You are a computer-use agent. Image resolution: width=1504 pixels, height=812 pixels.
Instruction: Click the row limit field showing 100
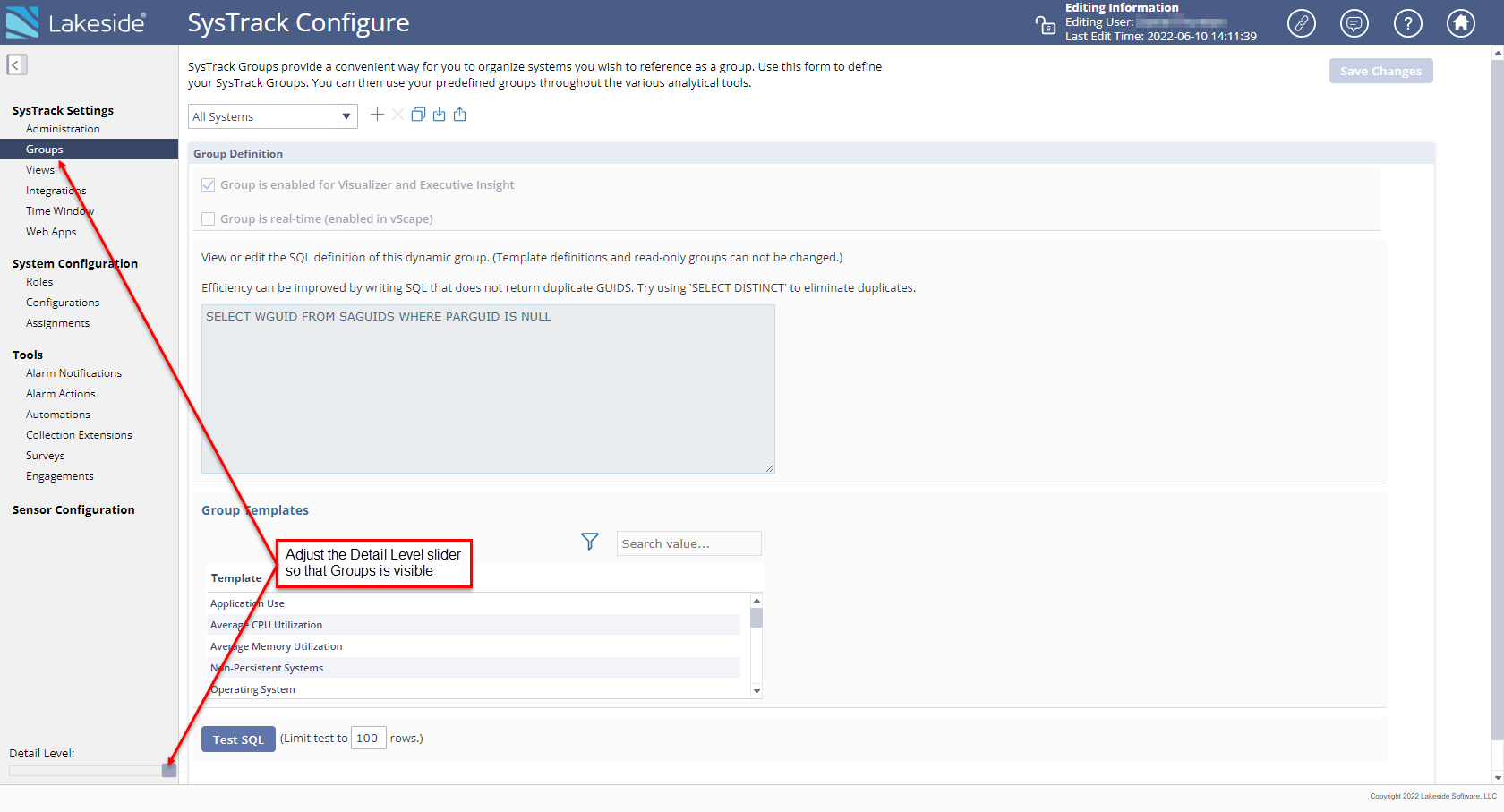click(368, 738)
